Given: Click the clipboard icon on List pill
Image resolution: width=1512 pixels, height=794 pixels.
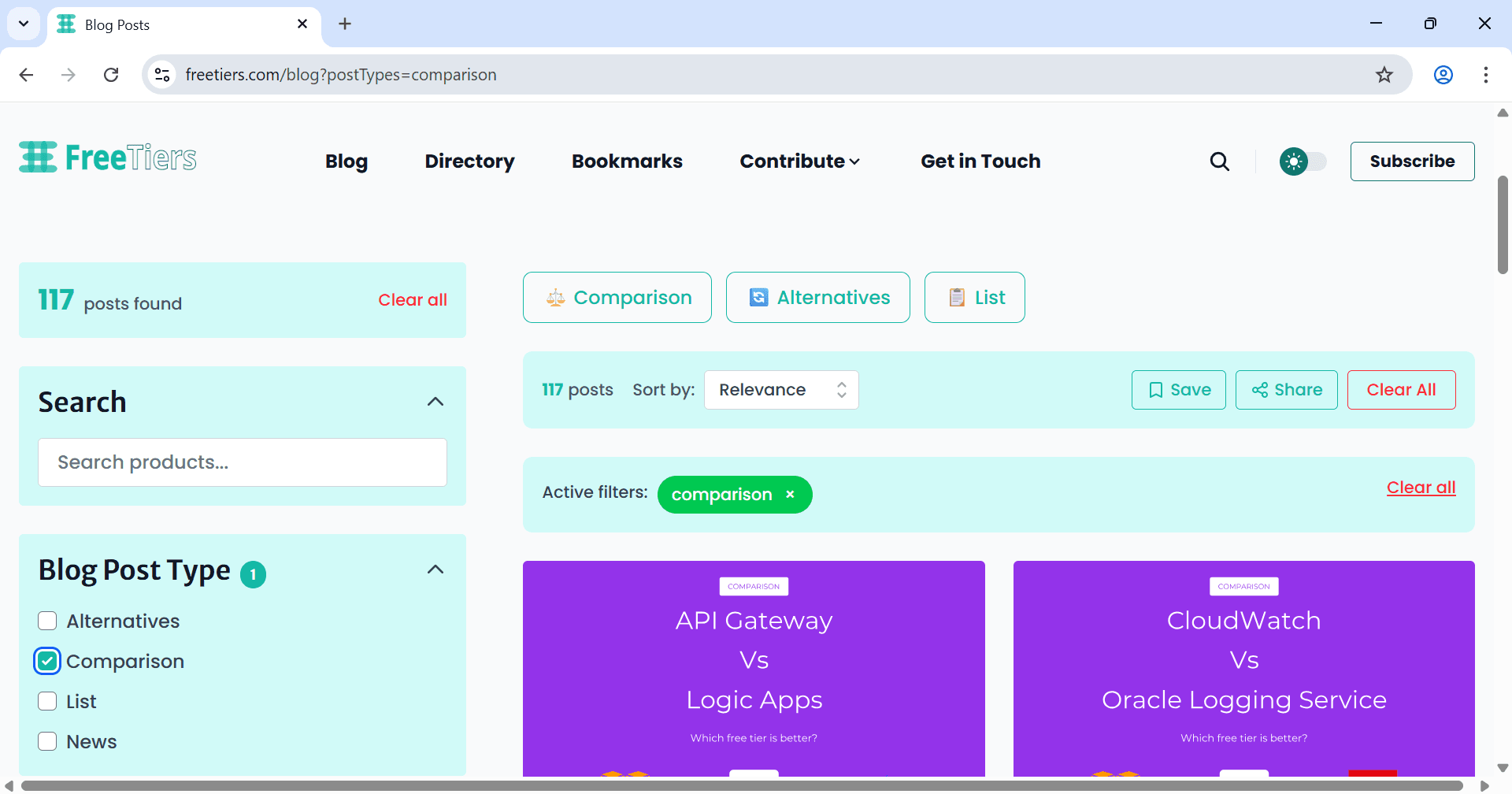Looking at the screenshot, I should tap(957, 298).
